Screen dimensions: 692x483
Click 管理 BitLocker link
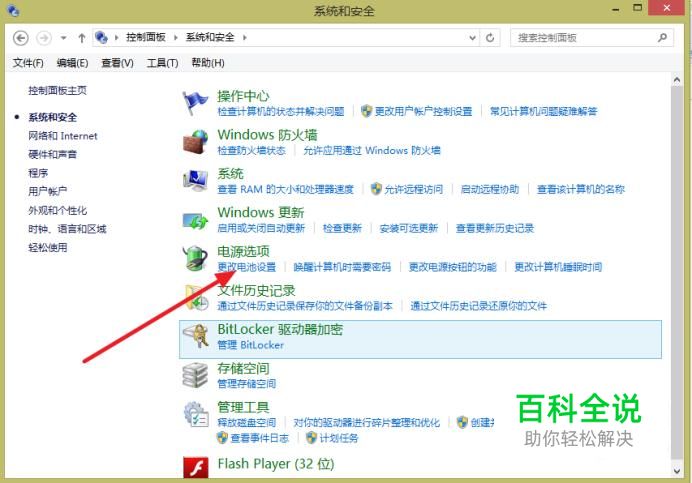pyautogui.click(x=251, y=345)
